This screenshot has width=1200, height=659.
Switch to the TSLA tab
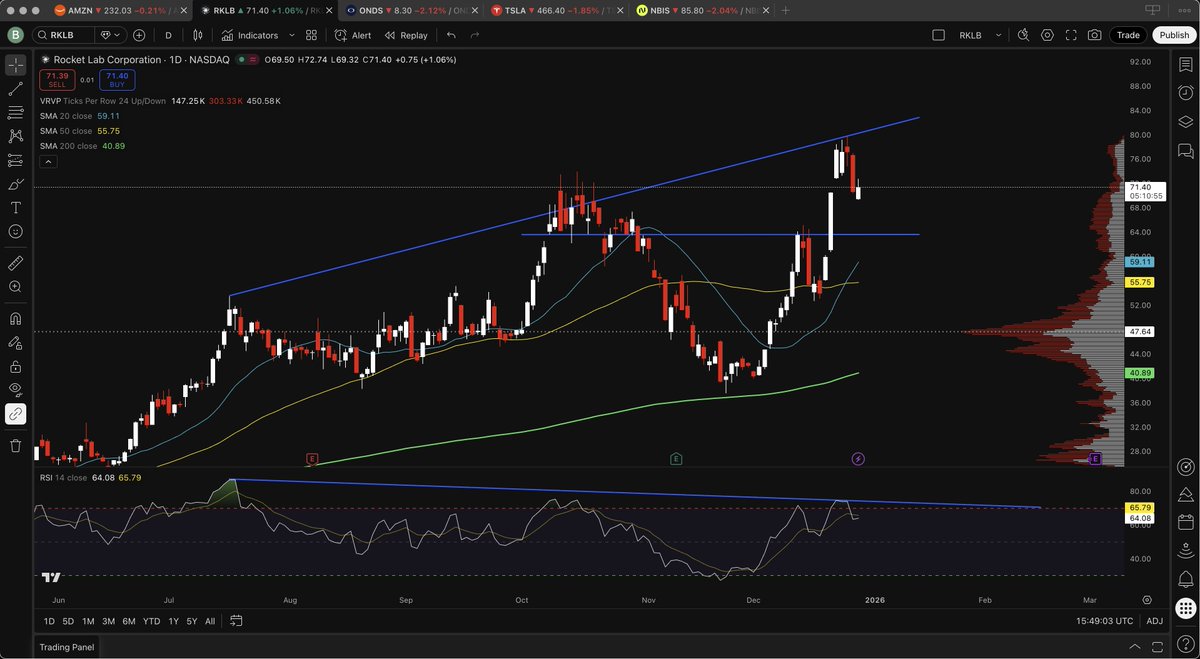pos(559,10)
